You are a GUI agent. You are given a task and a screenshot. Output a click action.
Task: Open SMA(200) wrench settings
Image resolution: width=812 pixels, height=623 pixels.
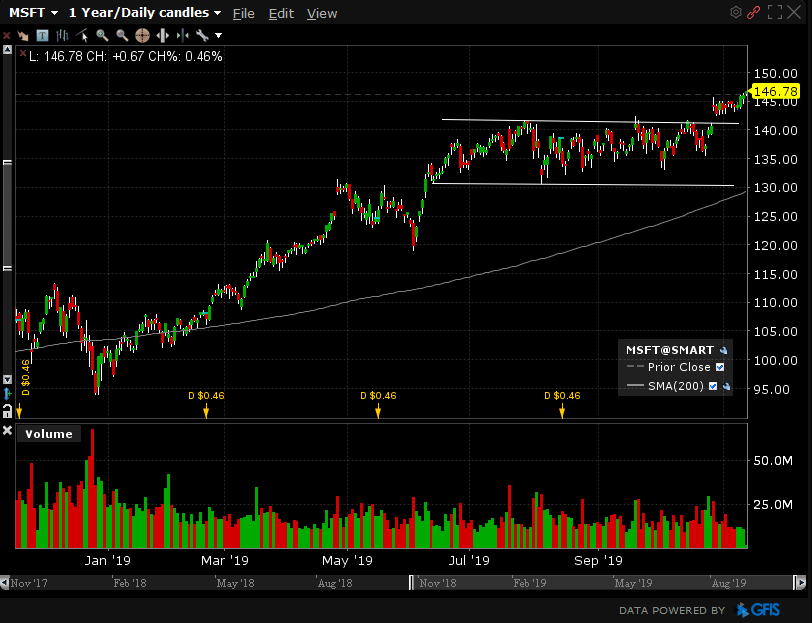(x=726, y=386)
